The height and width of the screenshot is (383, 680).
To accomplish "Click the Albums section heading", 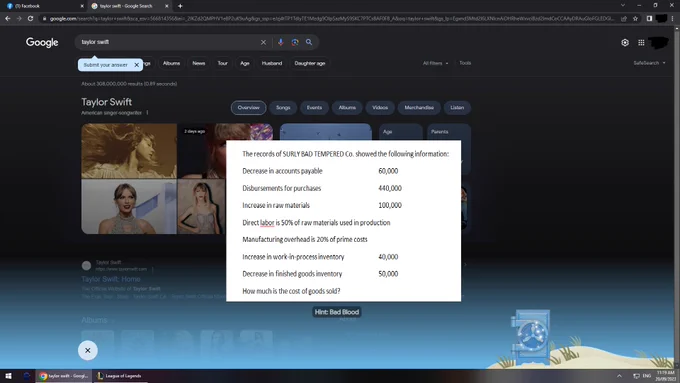I will [x=94, y=320].
